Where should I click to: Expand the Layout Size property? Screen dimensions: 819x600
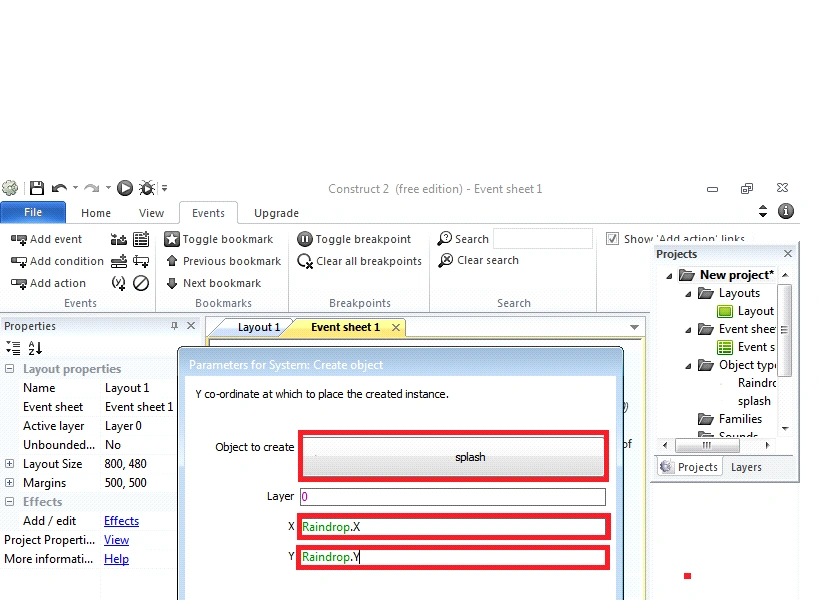pos(9,464)
